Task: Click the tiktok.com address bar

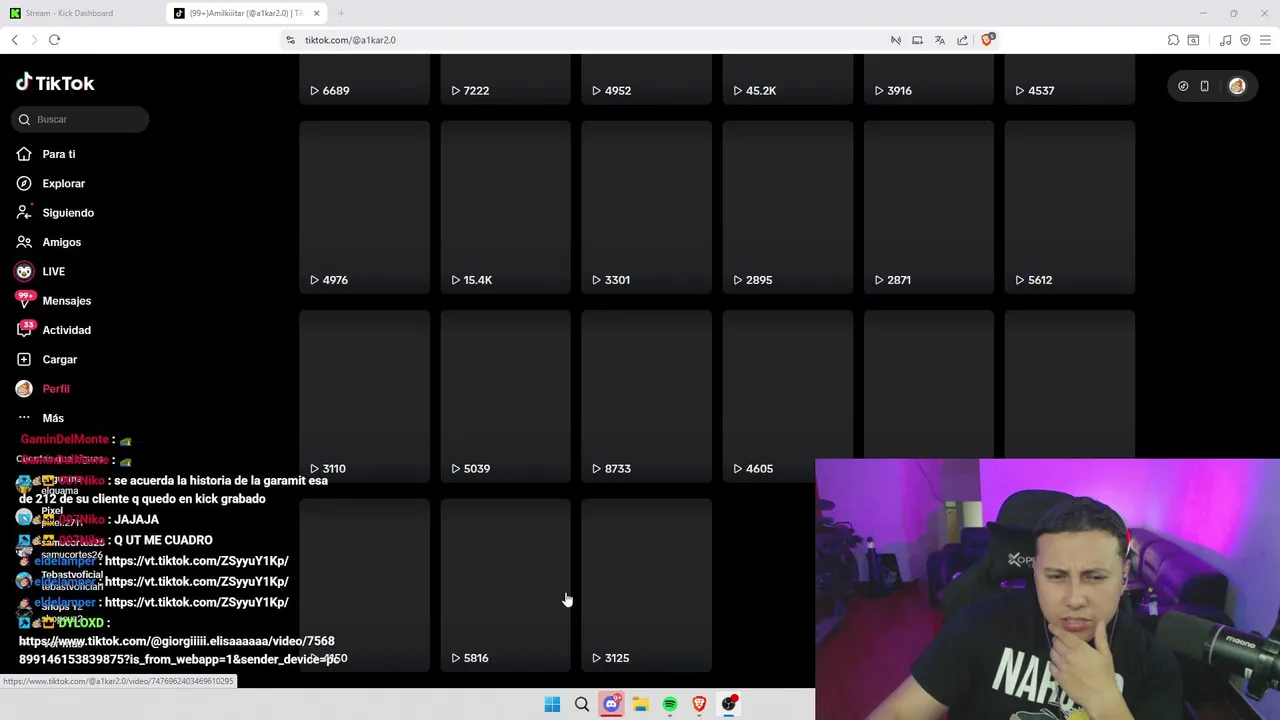Action: (590, 40)
